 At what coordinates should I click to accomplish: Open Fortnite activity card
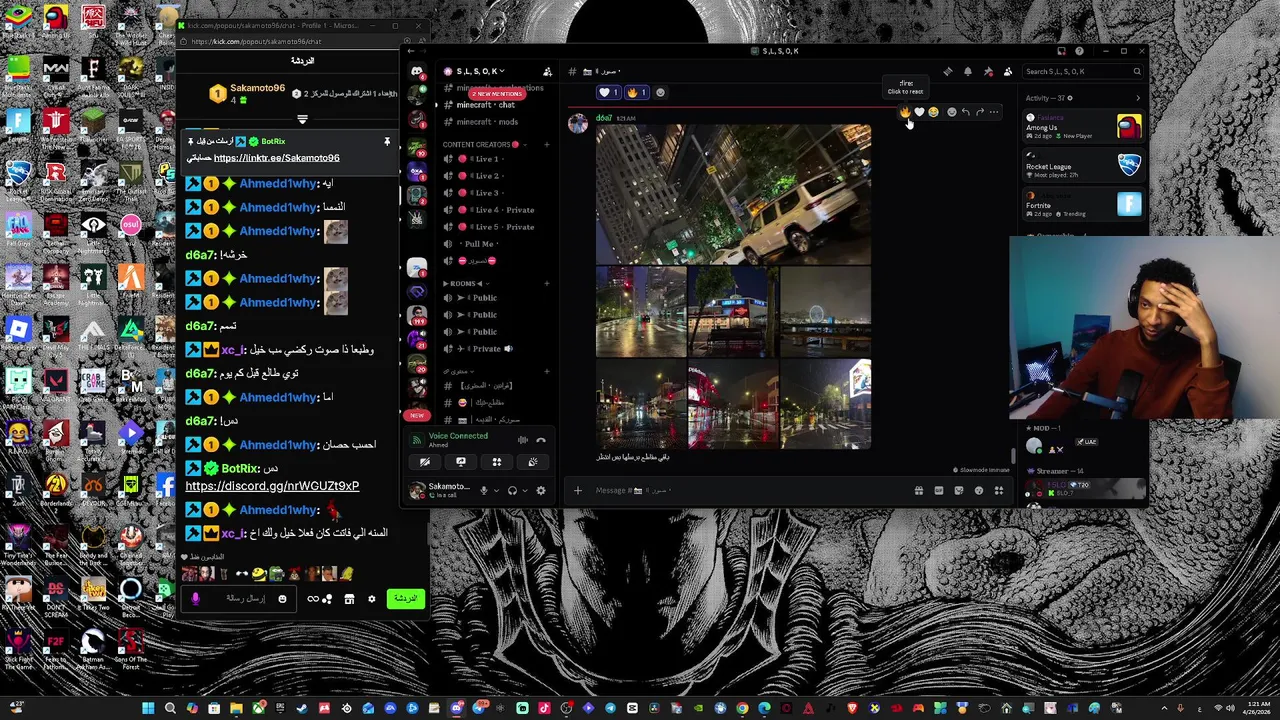(x=1083, y=204)
